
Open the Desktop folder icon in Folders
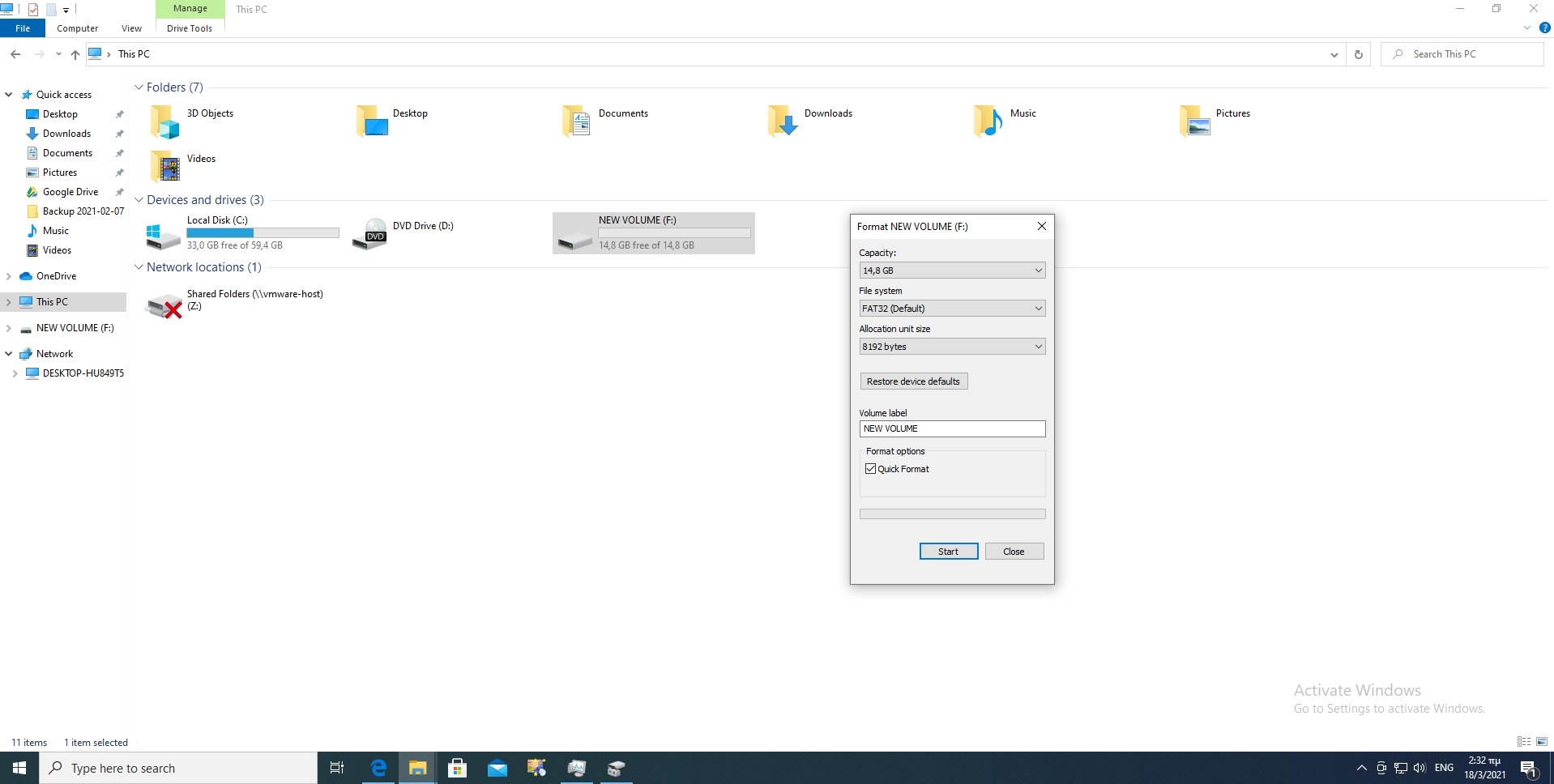(x=372, y=121)
